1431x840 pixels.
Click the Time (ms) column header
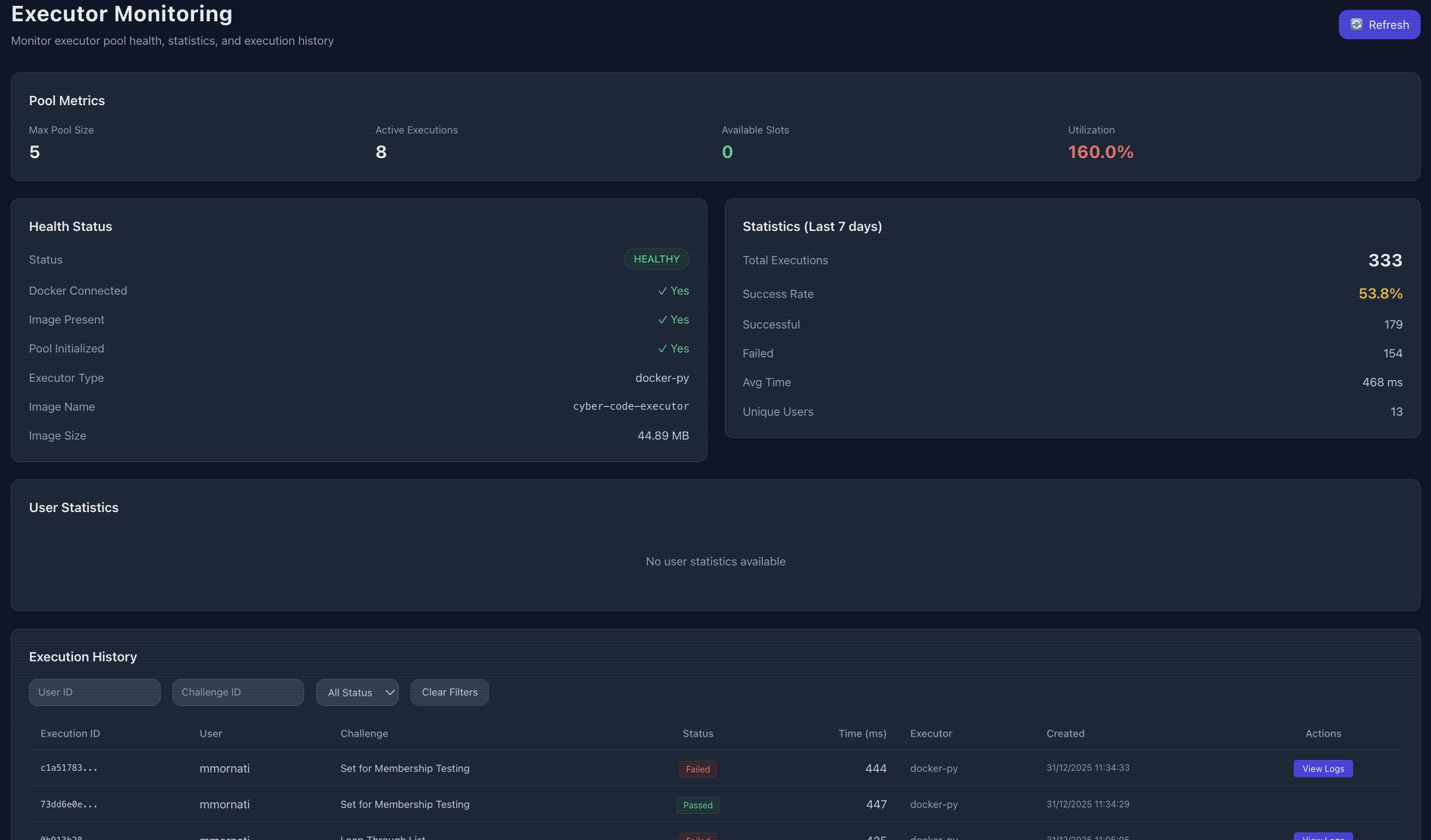862,733
